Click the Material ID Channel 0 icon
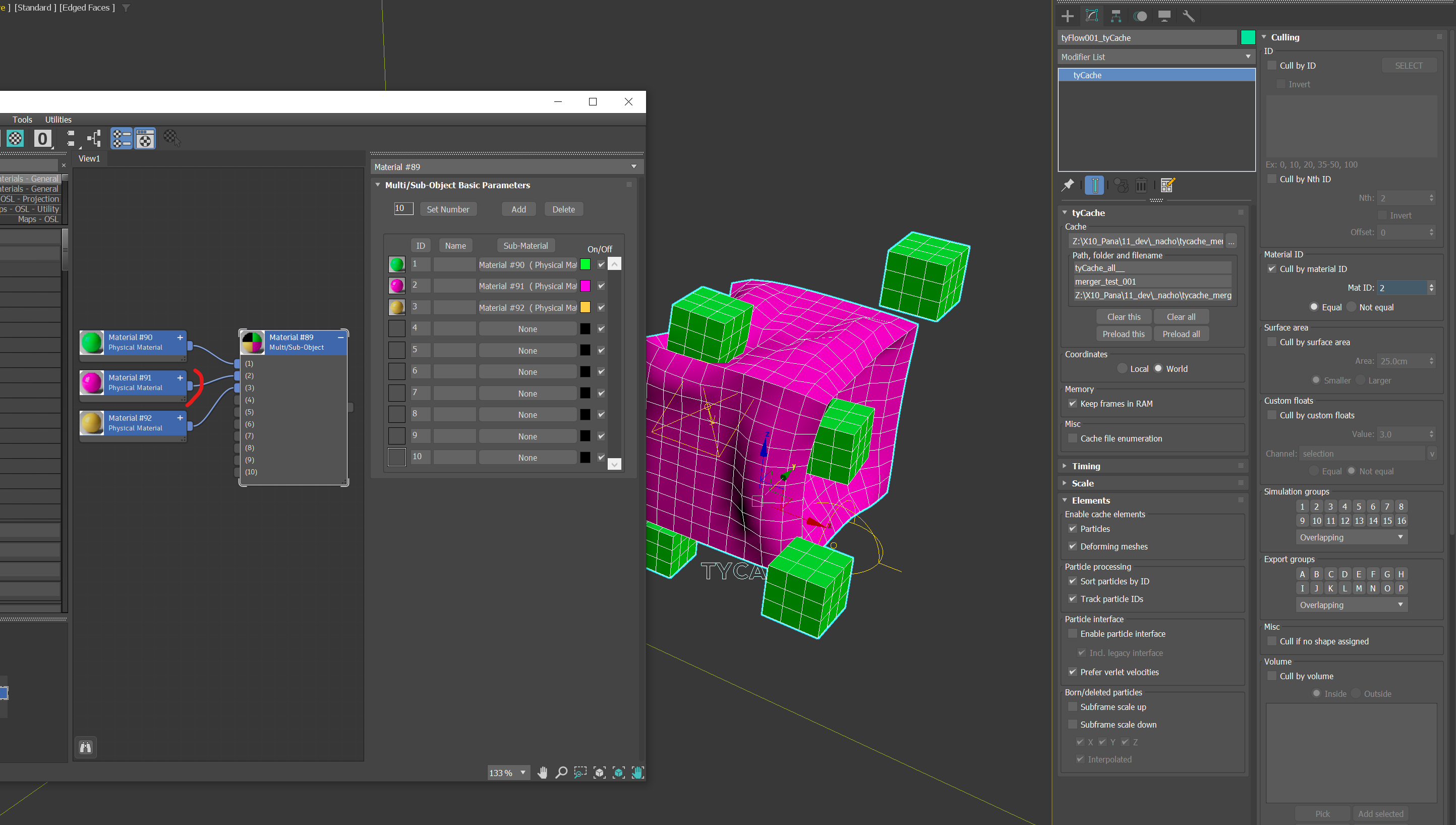Screen dimensions: 1456x825 click(42, 138)
